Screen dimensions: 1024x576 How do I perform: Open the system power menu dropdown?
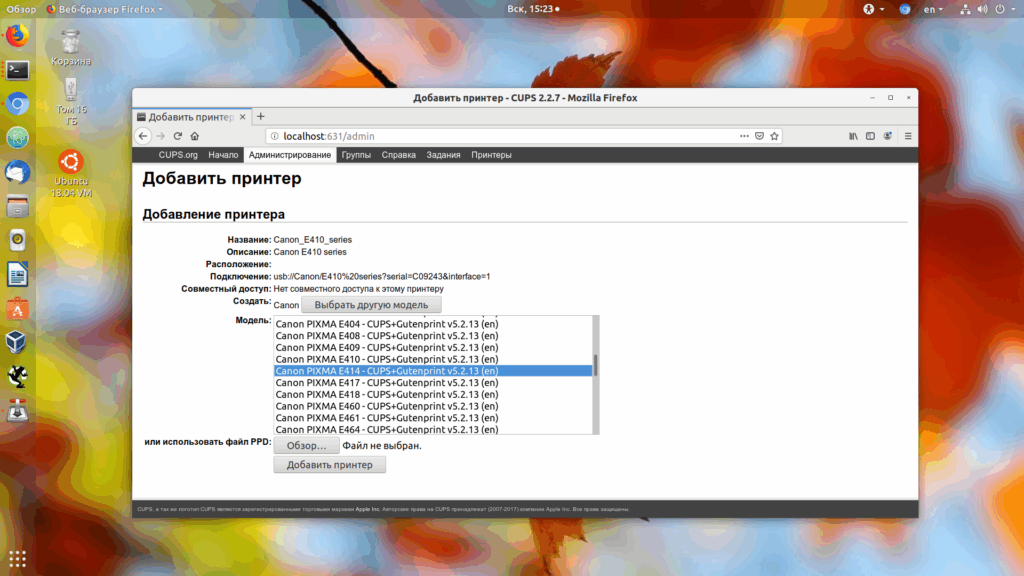1005,9
